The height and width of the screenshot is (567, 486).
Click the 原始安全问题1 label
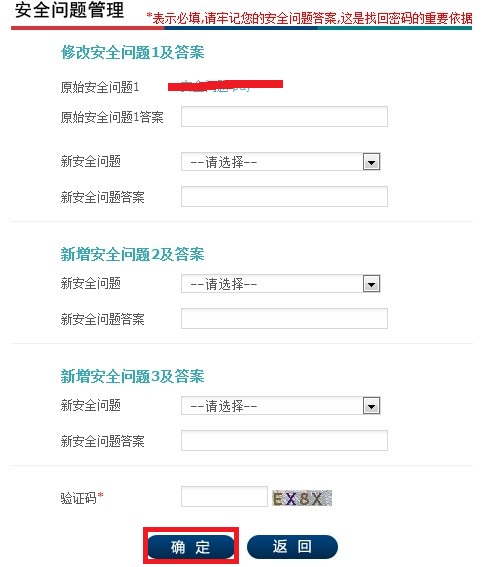[x=100, y=87]
